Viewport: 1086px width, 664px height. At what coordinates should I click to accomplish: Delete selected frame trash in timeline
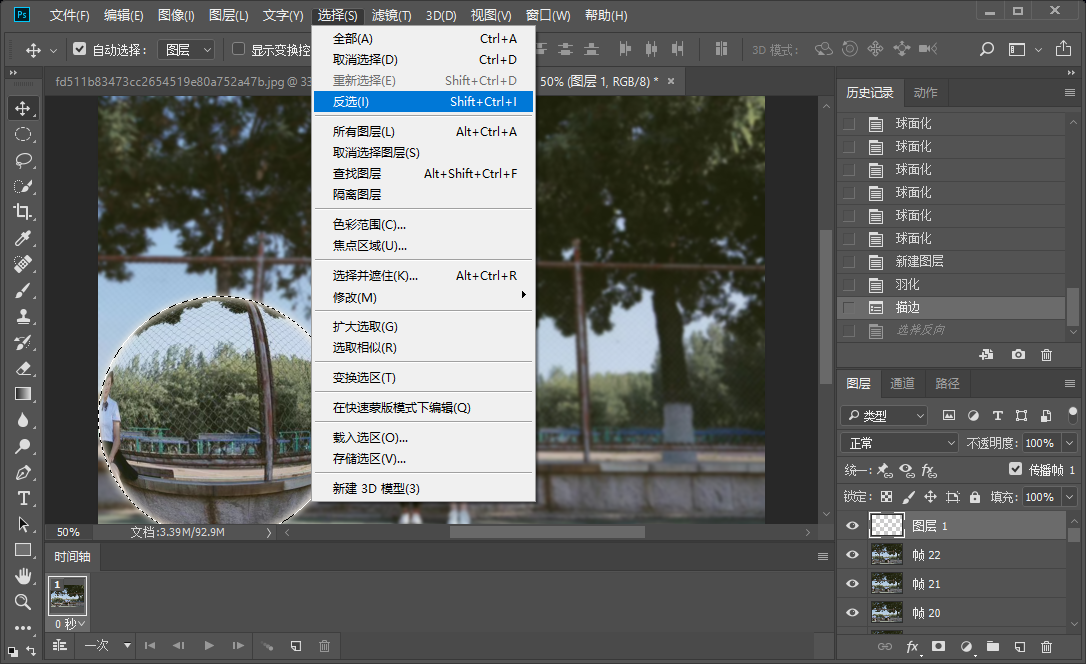coord(324,646)
